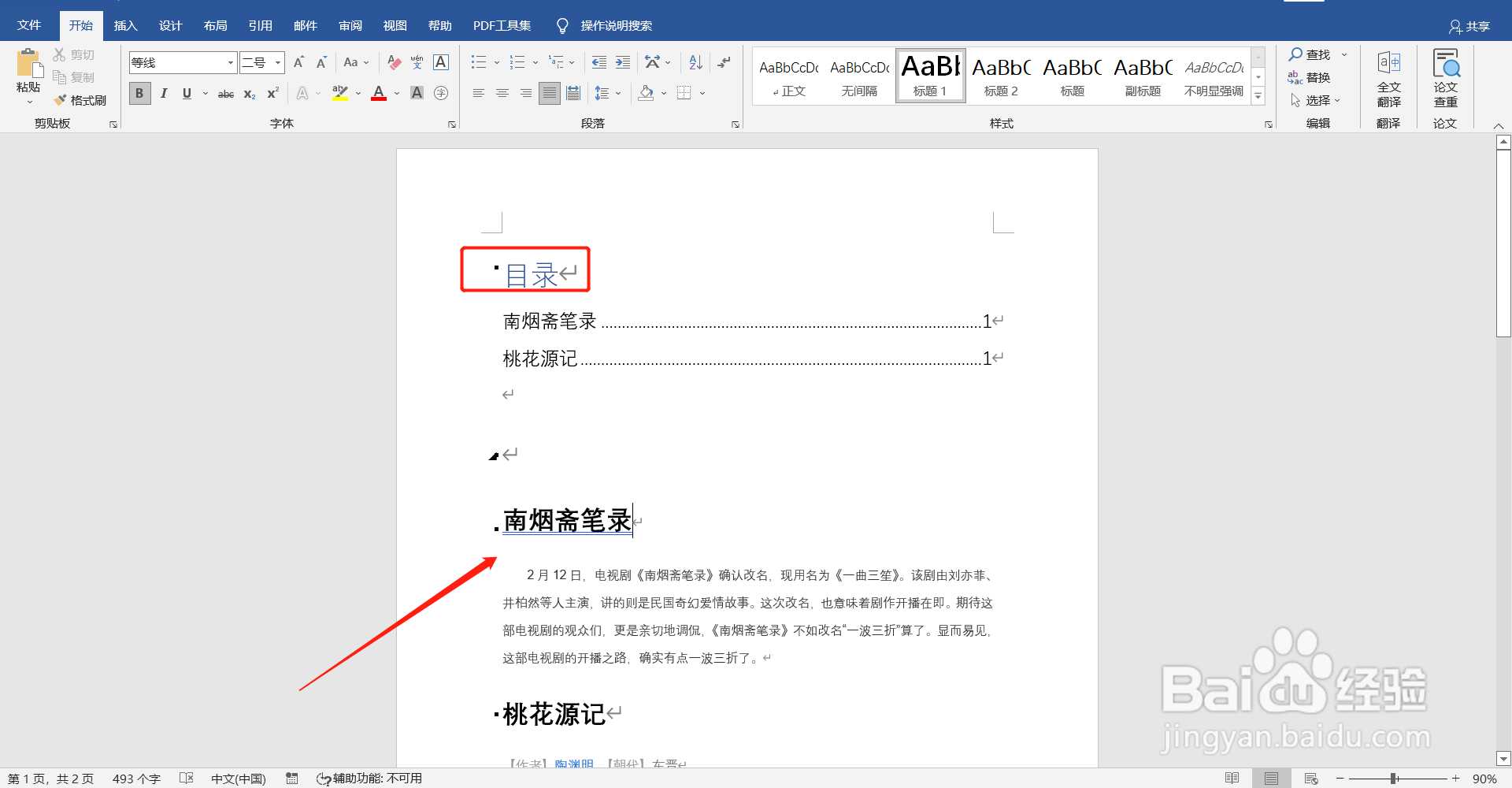The width and height of the screenshot is (1512, 788).
Task: Apply the 标题 2 style
Action: click(x=1000, y=75)
